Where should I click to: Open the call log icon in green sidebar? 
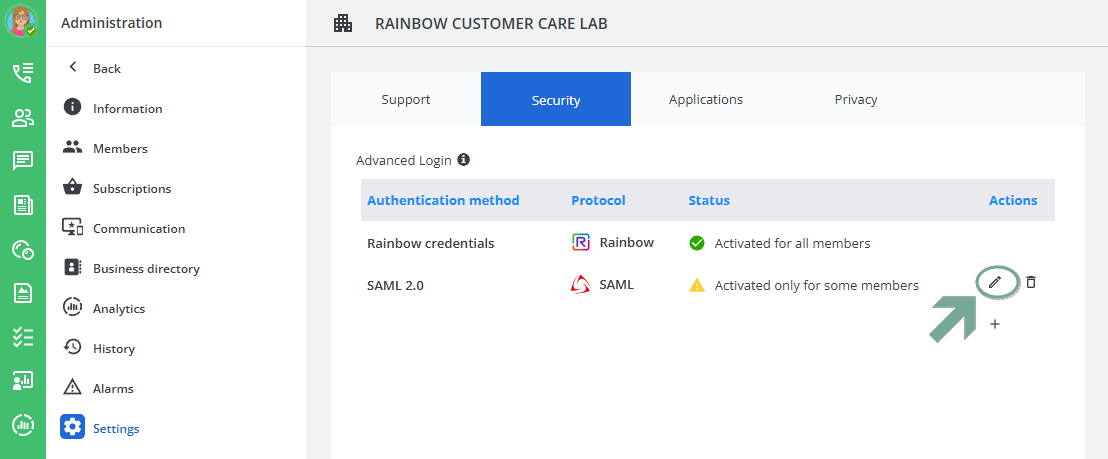coord(23,72)
